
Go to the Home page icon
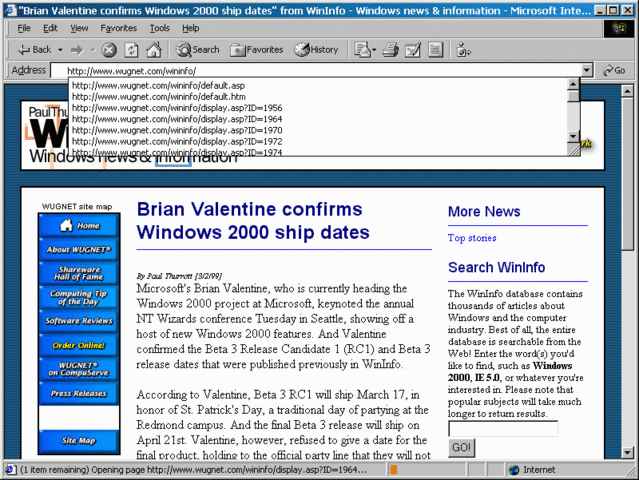coord(154,50)
